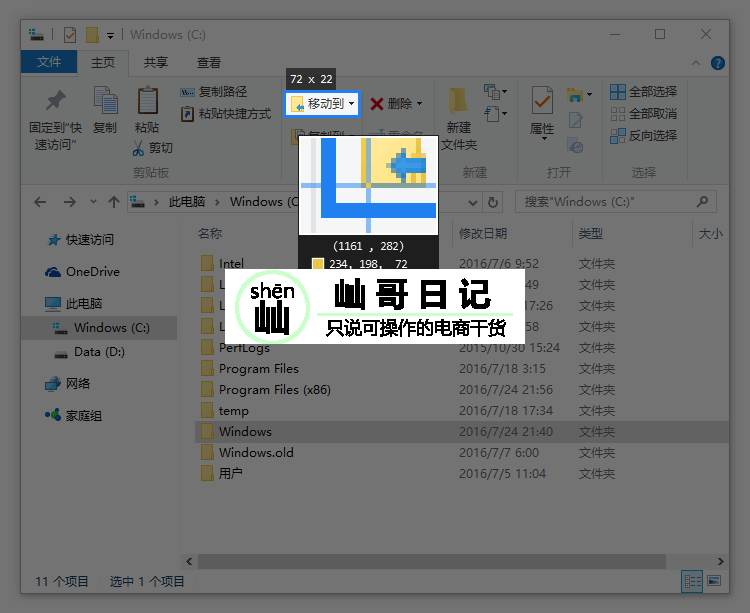Screen dimensions: 750x613
Task: Select Data (D:) in navigation pane
Action: [89, 352]
